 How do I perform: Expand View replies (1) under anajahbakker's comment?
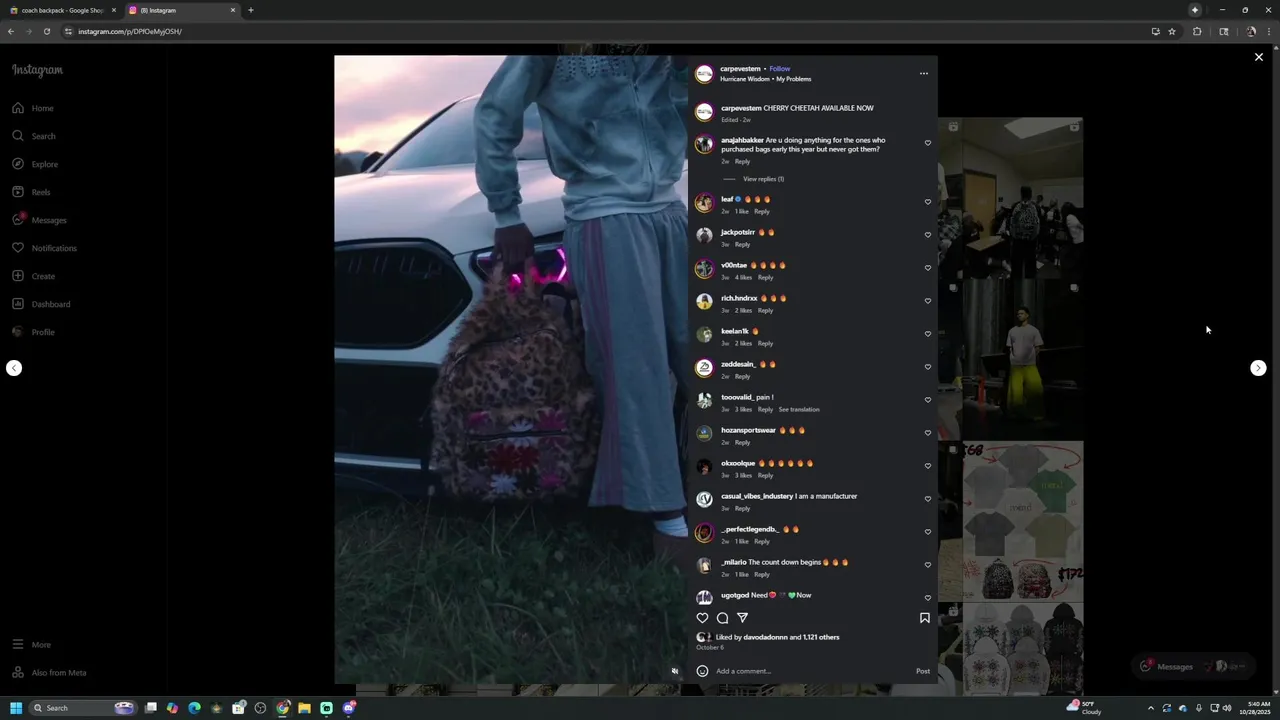click(x=763, y=179)
